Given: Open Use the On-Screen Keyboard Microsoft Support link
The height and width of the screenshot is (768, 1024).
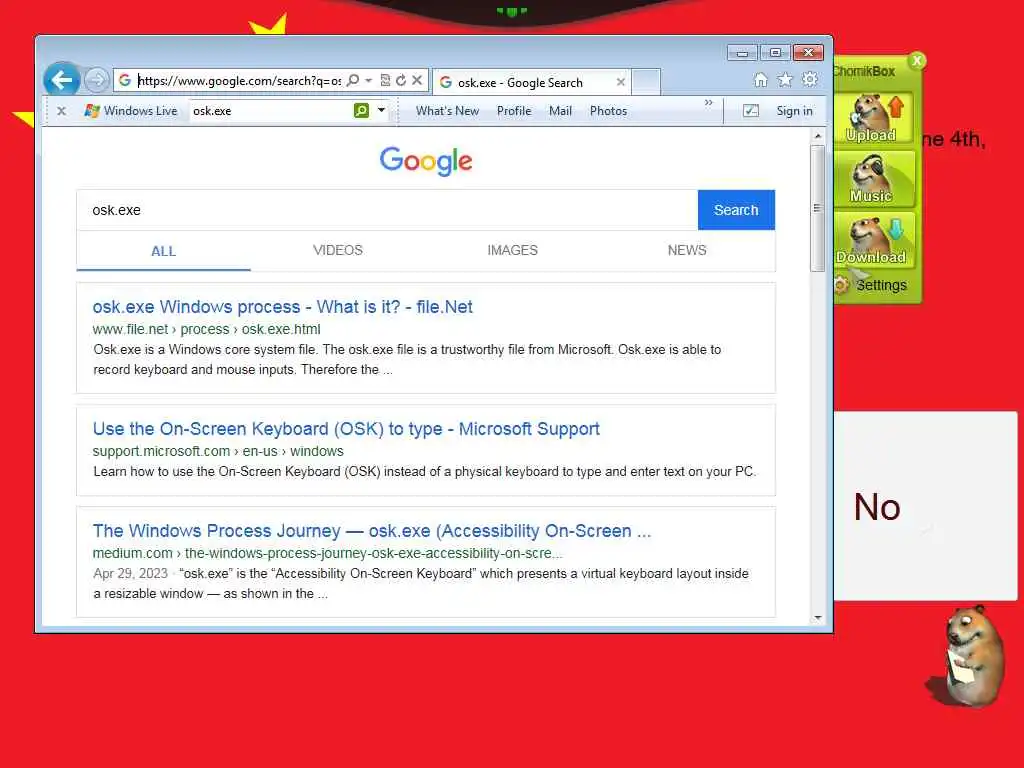Looking at the screenshot, I should [x=346, y=429].
